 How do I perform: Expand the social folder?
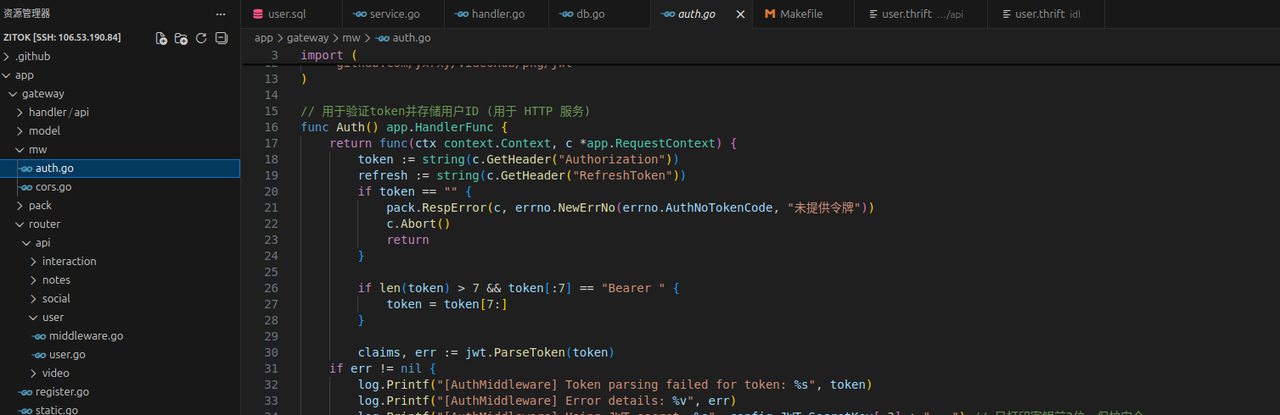point(120,299)
